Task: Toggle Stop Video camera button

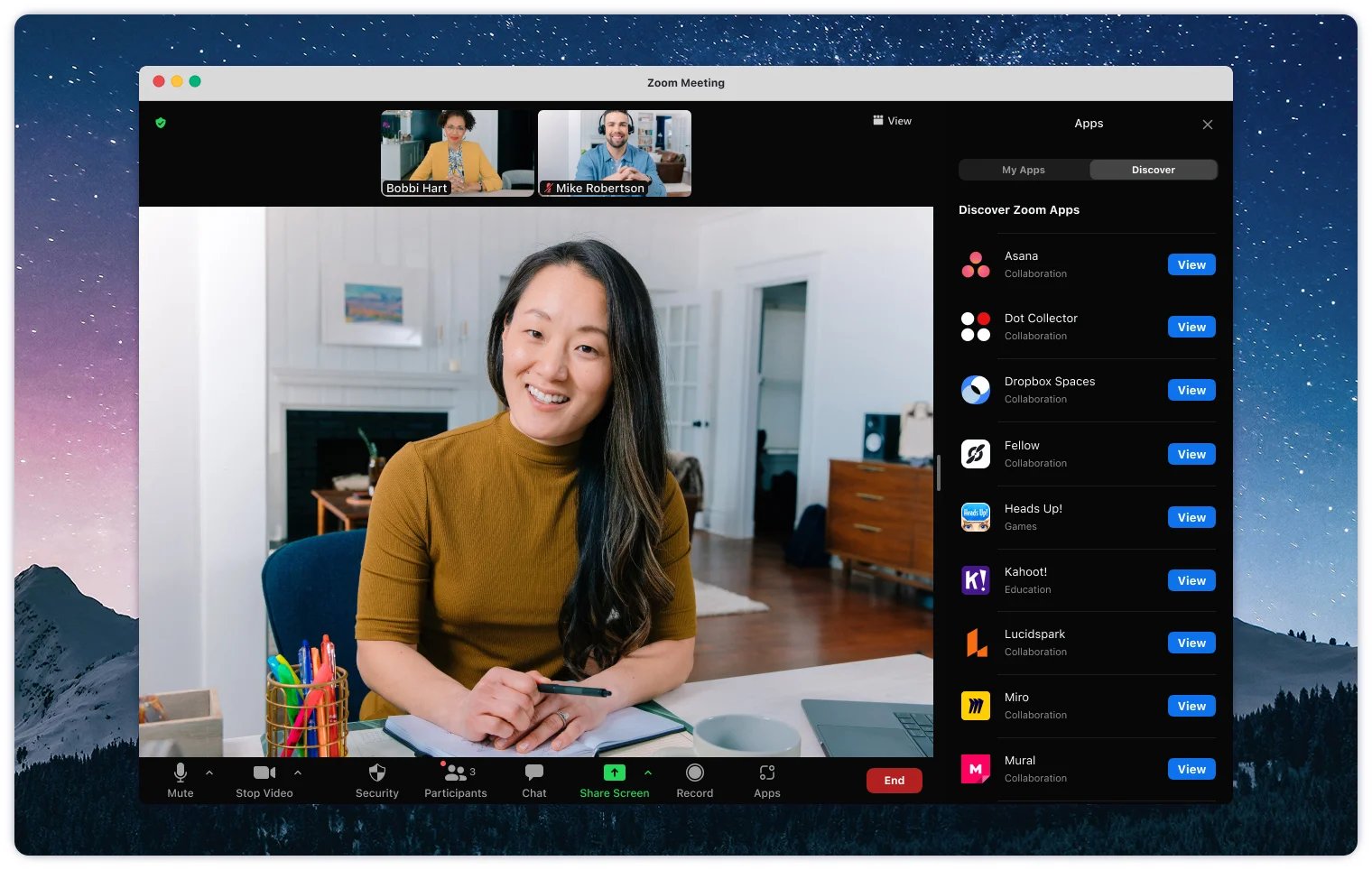Action: pyautogui.click(x=264, y=773)
